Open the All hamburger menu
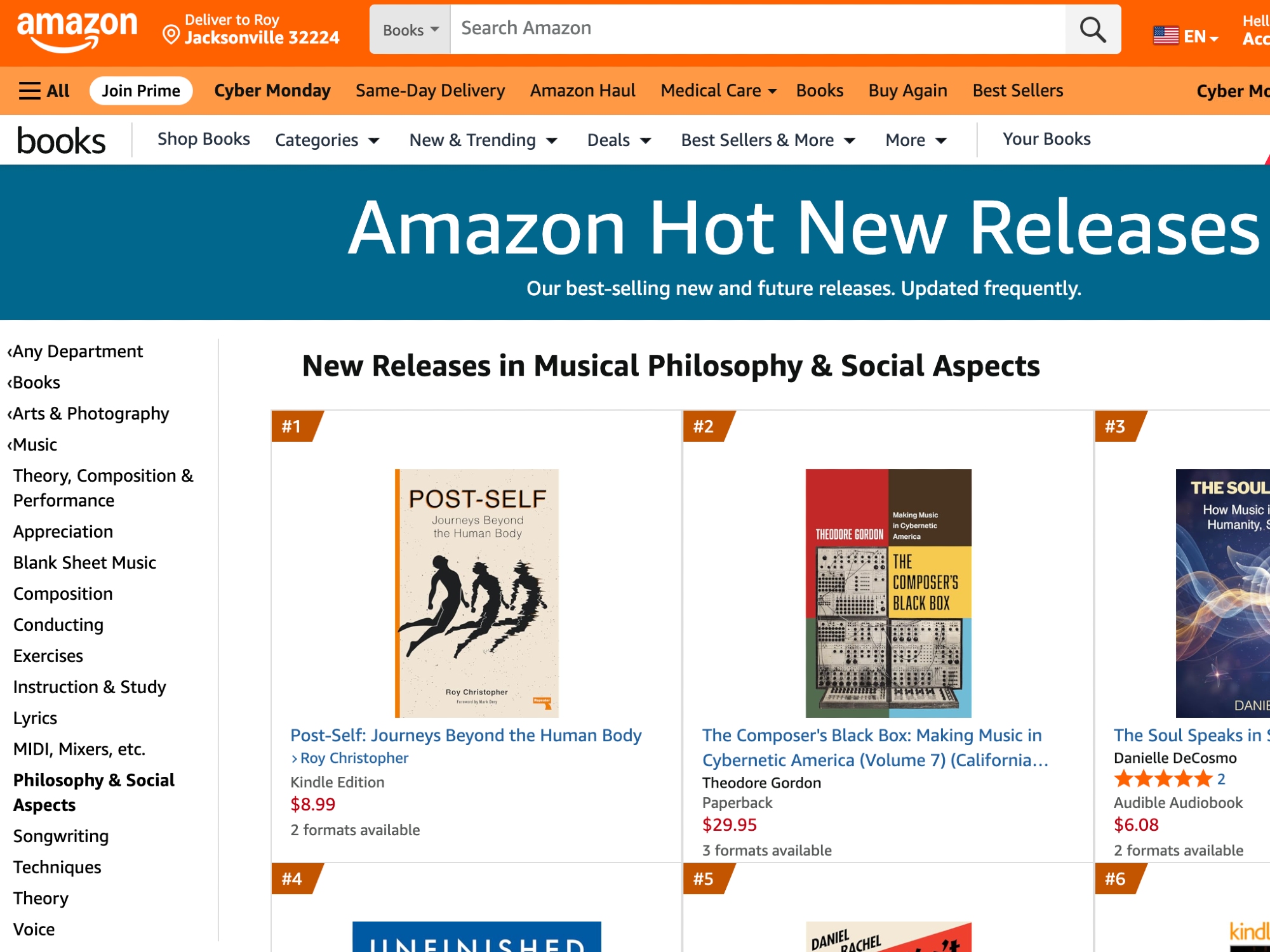The height and width of the screenshot is (952, 1270). pyautogui.click(x=44, y=91)
